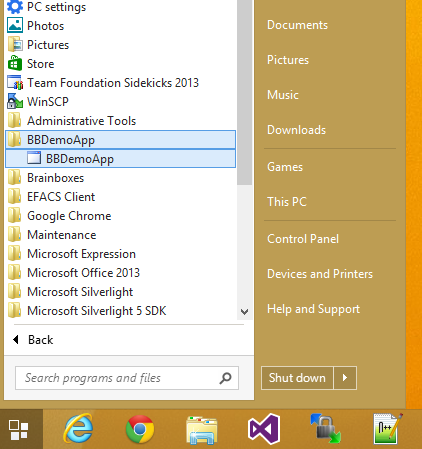Click the Shut down button
The height and width of the screenshot is (449, 422).
click(x=297, y=378)
